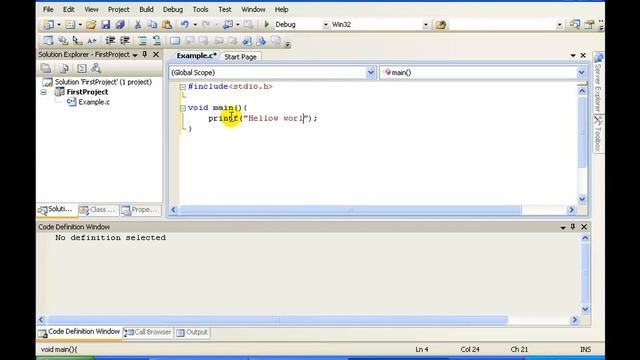Collapse the #include outlining region
The height and width of the screenshot is (360, 640).
click(x=183, y=87)
